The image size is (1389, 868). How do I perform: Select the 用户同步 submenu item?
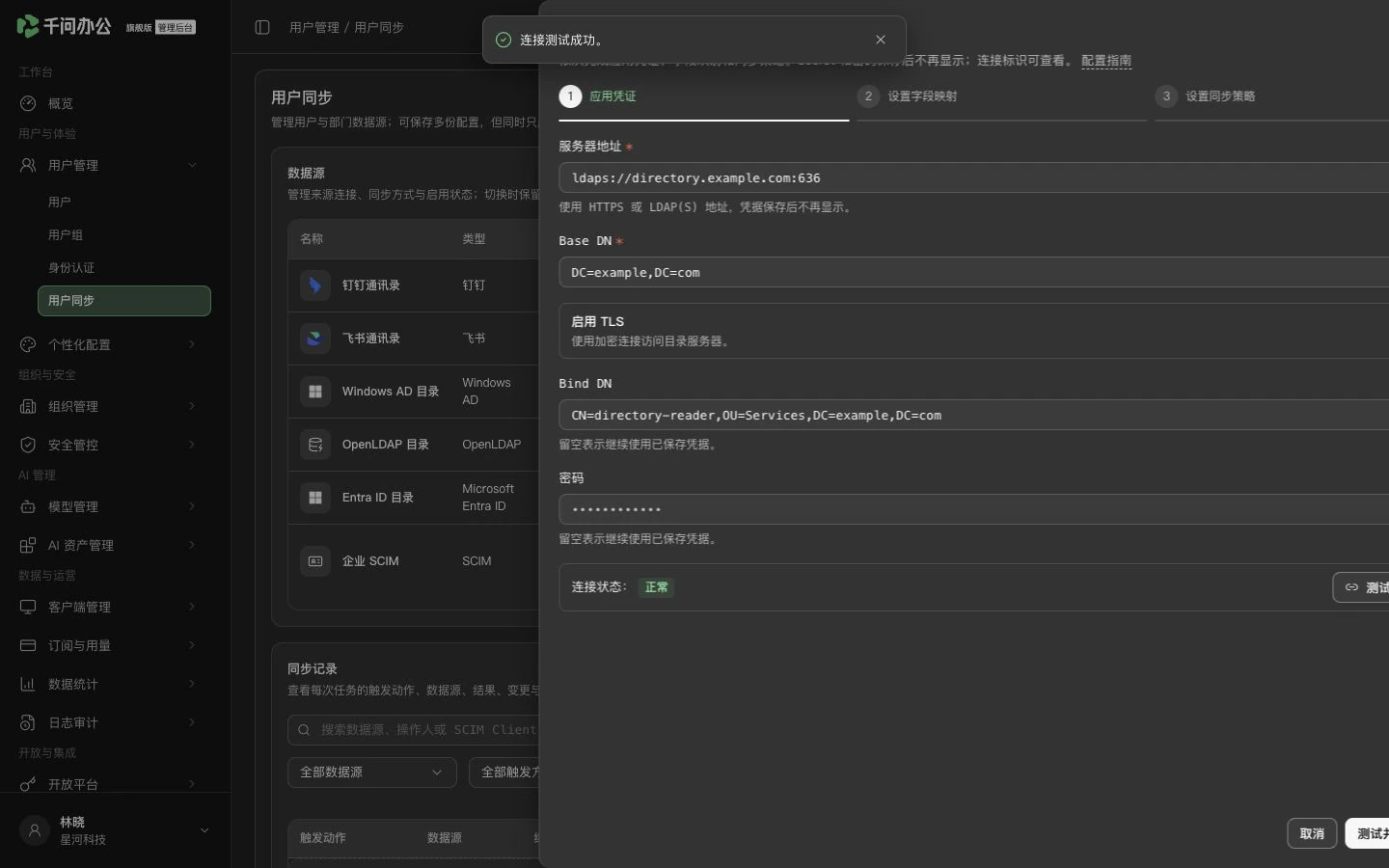124,301
